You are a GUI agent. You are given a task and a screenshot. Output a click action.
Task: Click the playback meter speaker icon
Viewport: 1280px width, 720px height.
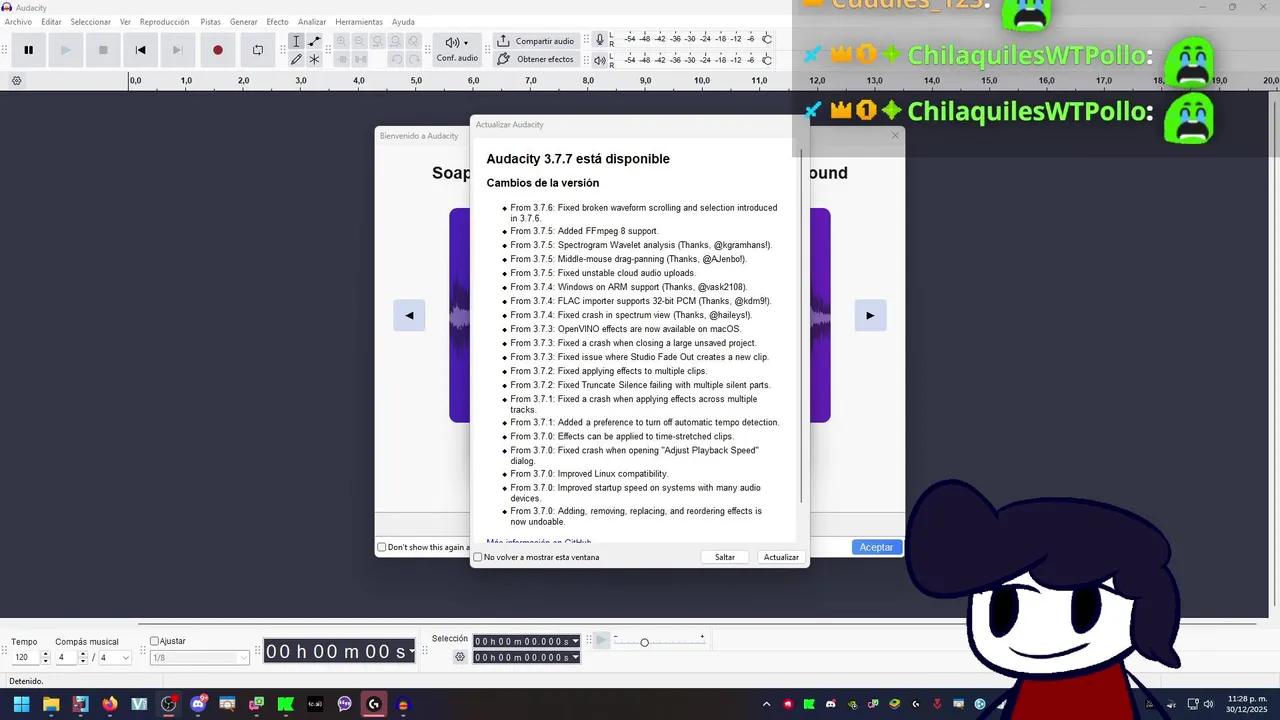600,59
